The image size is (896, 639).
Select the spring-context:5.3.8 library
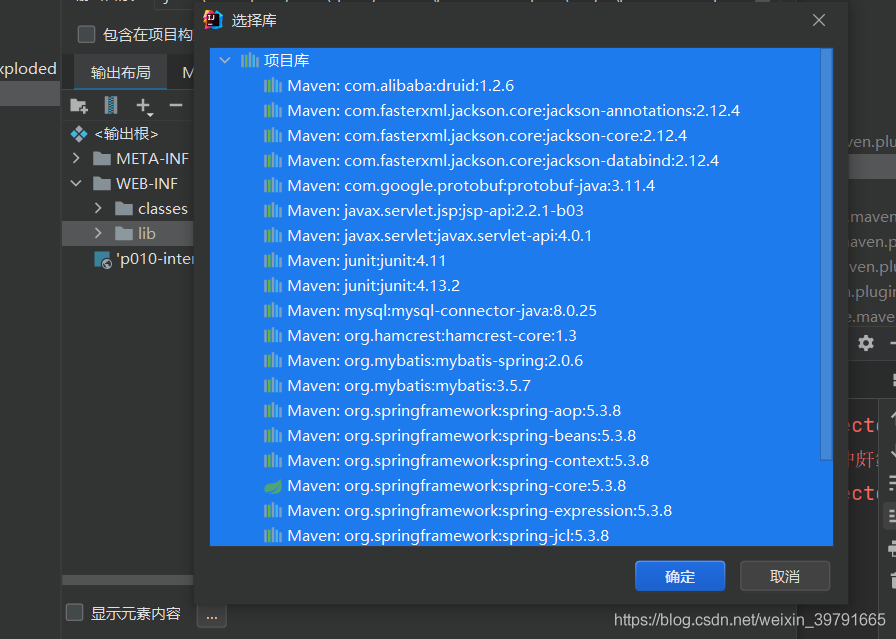(x=468, y=461)
